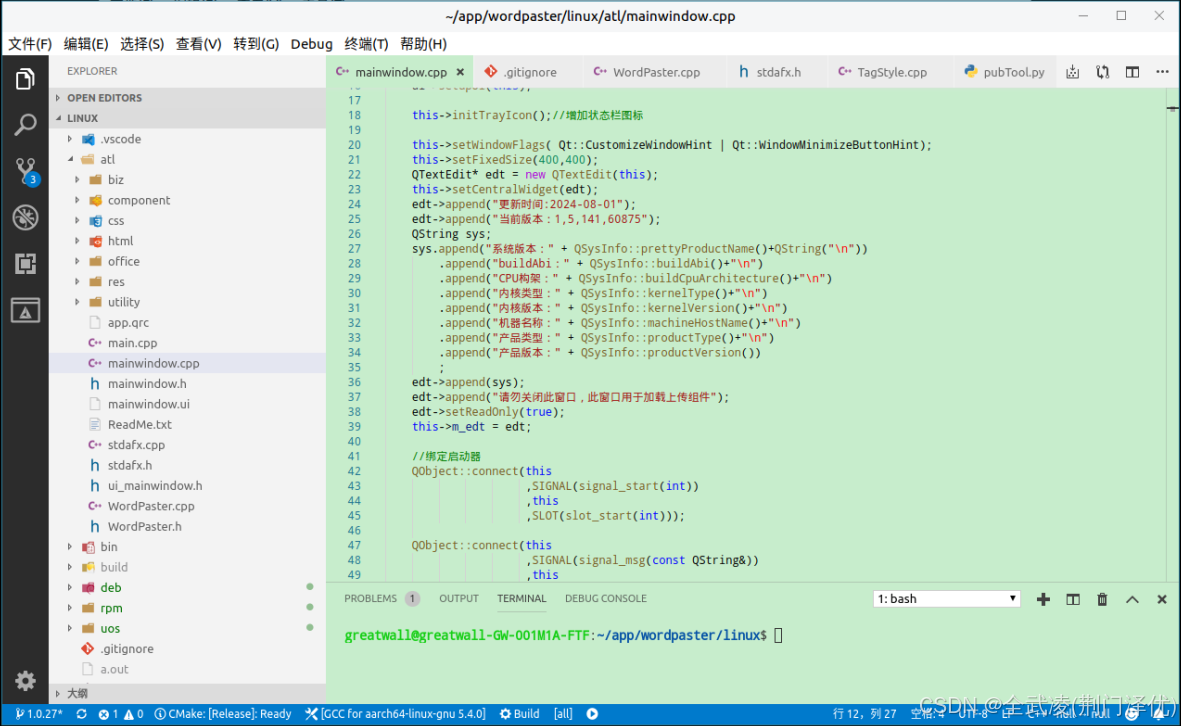Click the [all] build target in status bar
The width and height of the screenshot is (1181, 726).
(563, 714)
